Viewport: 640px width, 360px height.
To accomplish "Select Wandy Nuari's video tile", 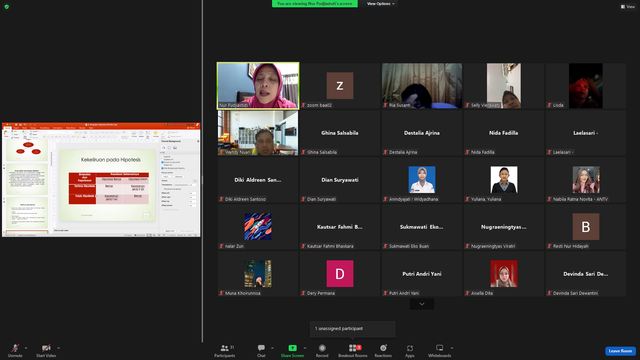I will click(258, 133).
